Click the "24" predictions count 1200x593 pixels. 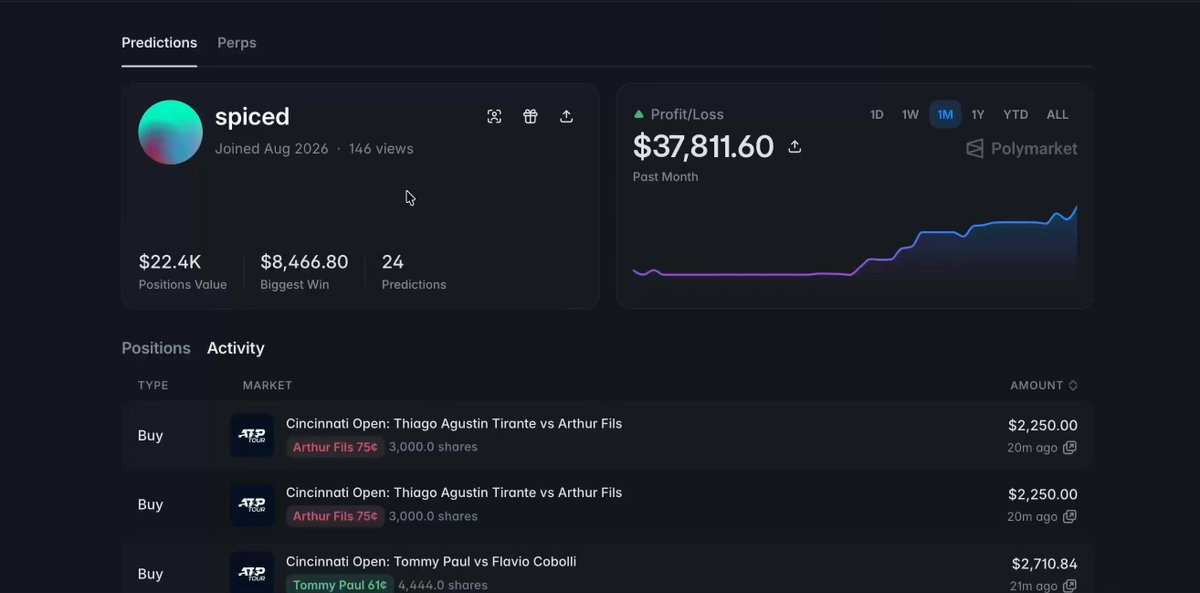pyautogui.click(x=393, y=262)
